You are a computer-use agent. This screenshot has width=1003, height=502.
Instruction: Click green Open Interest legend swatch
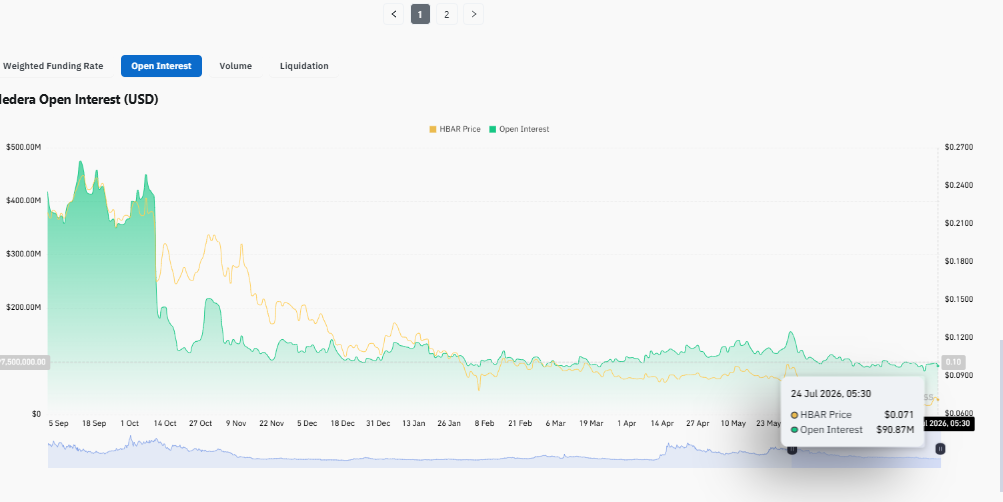[493, 129]
